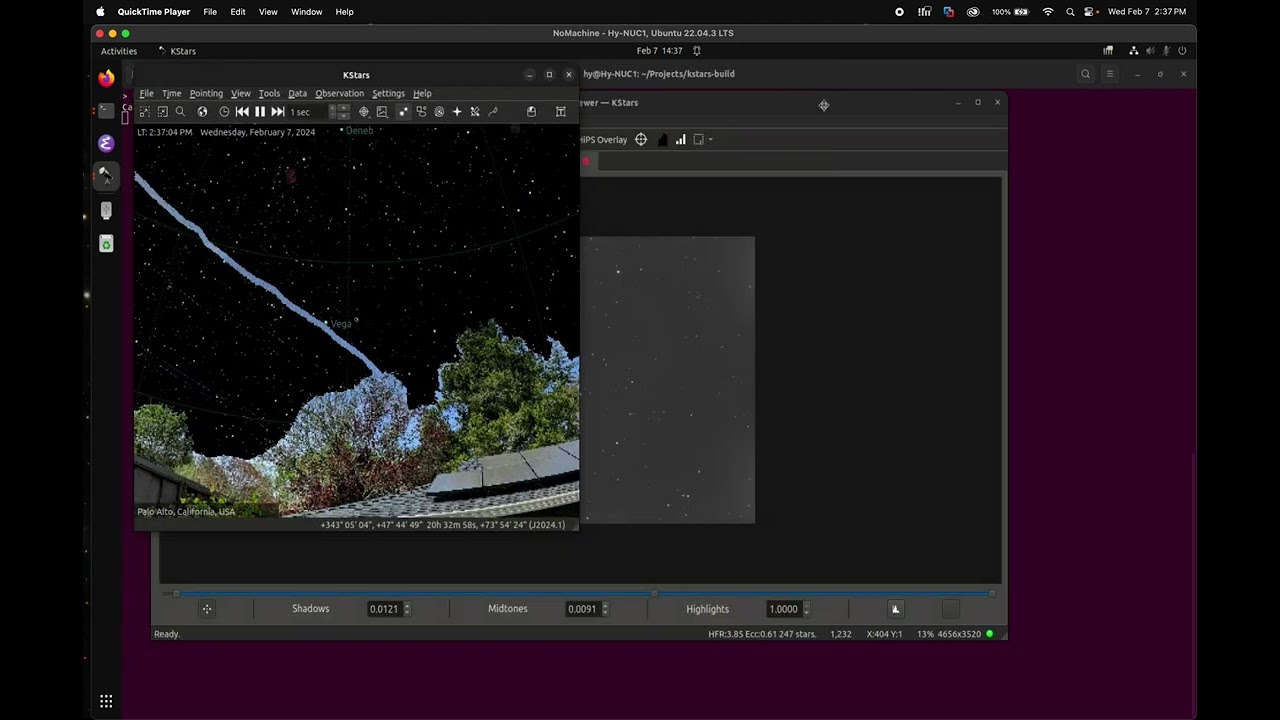Image resolution: width=1280 pixels, height=720 pixels.
Task: Click the auto stretch histogram button
Action: coord(895,609)
